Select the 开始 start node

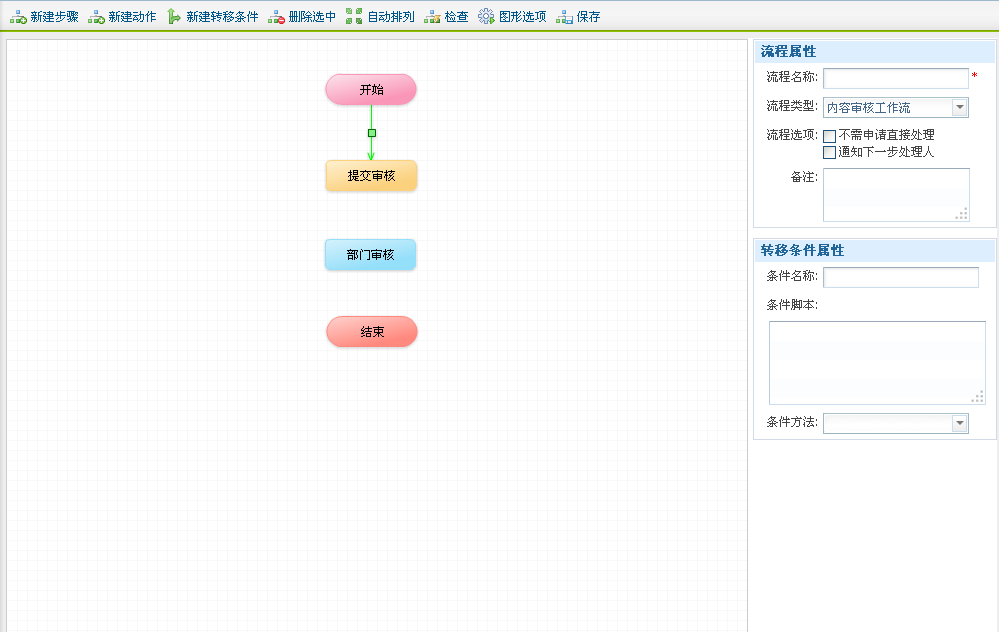[x=371, y=90]
